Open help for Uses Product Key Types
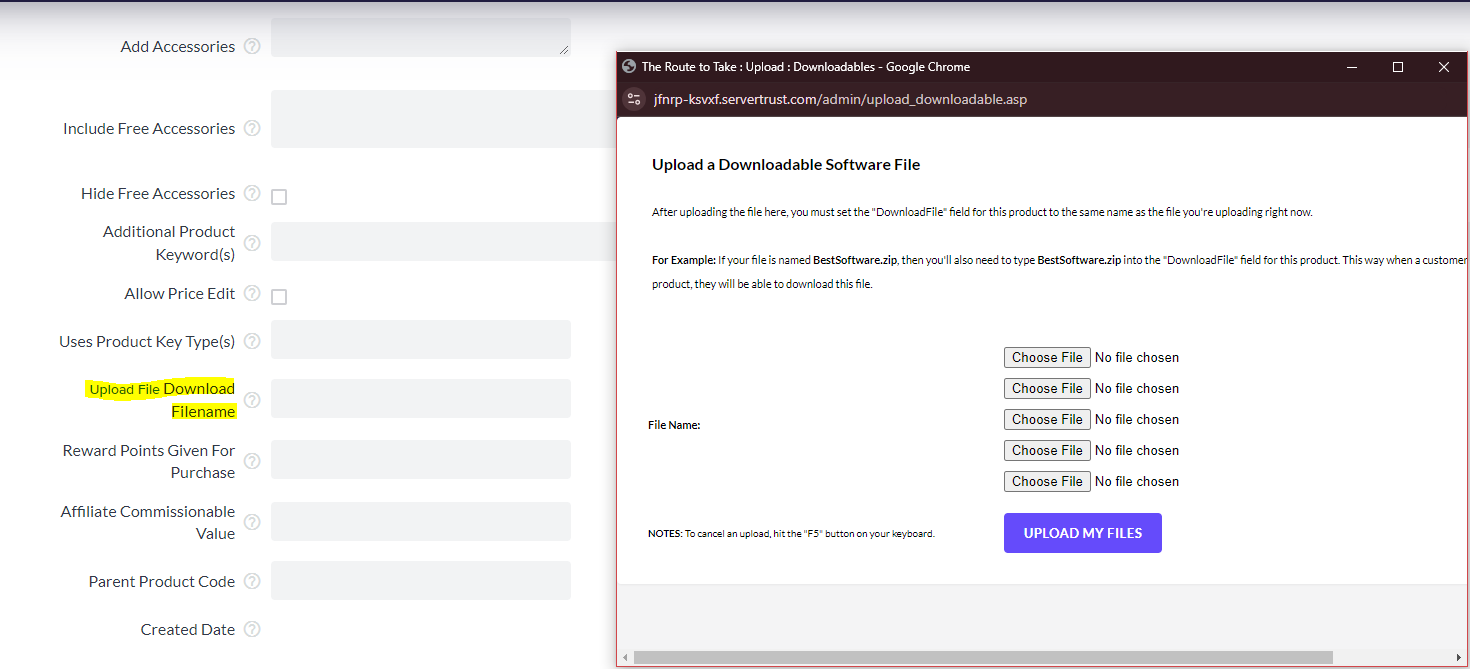 [x=251, y=341]
